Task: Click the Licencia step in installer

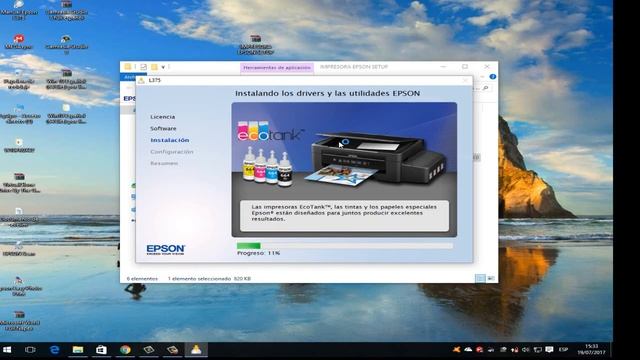Action: (162, 117)
